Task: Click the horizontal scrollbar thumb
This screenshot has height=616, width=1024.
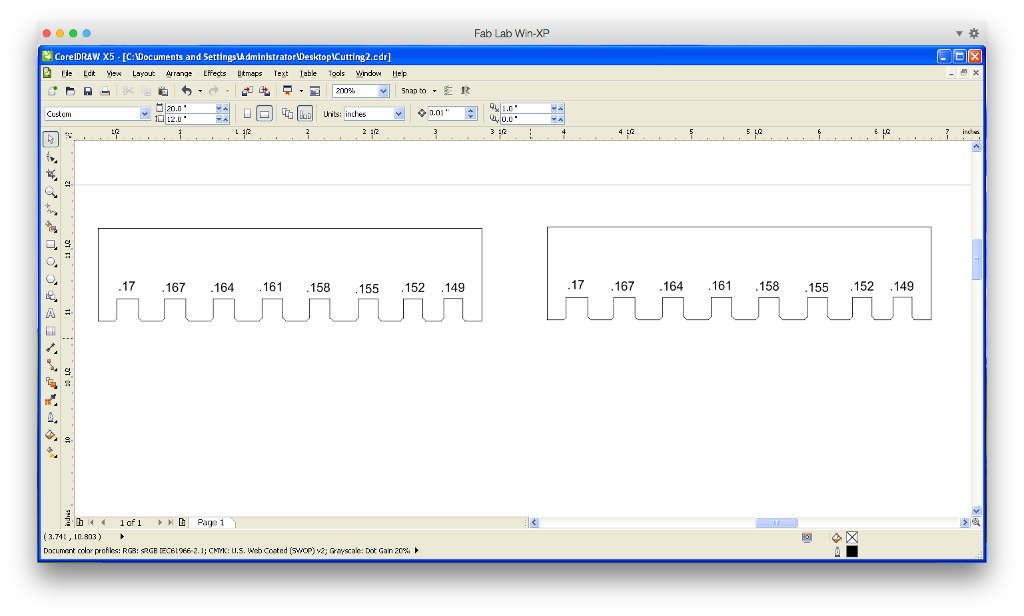Action: pos(776,523)
